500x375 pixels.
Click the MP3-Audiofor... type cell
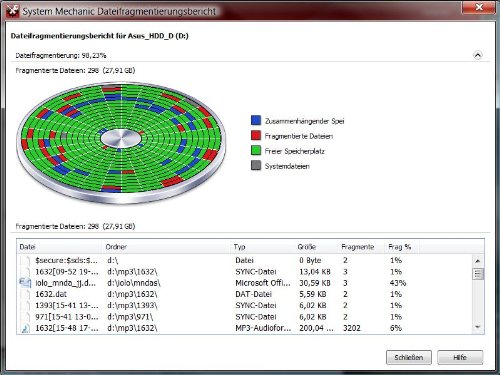(x=263, y=328)
